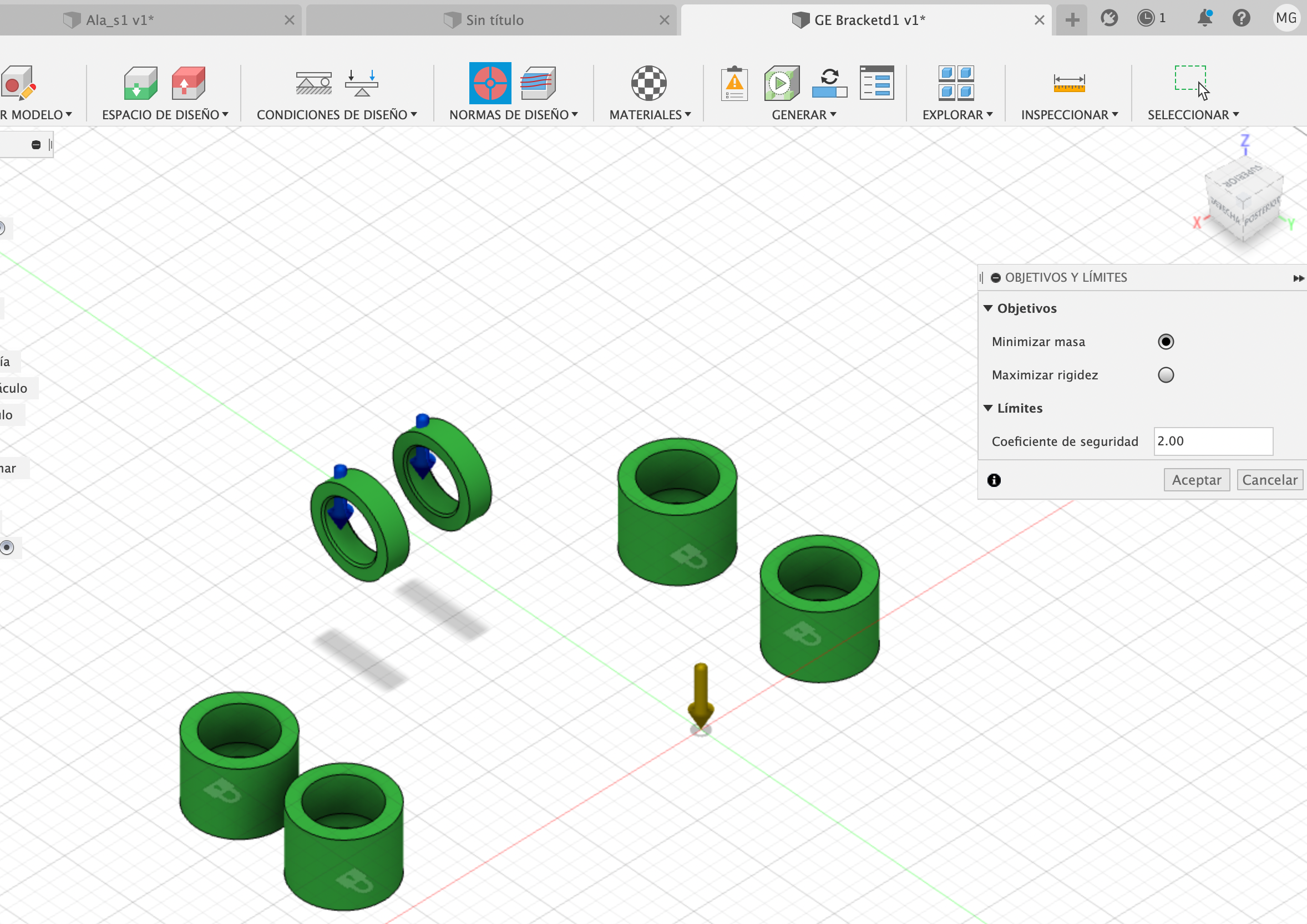Select the Maximizar rigidez radio button
1307x924 pixels.
[x=1166, y=375]
